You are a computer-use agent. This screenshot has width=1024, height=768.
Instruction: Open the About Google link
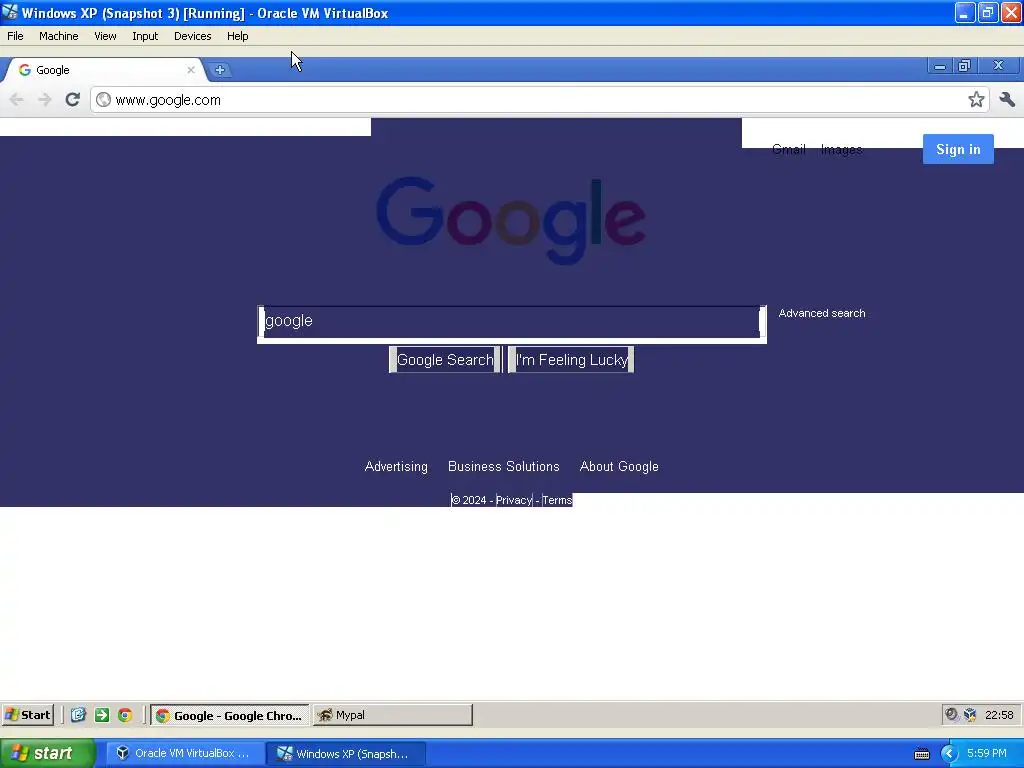click(x=619, y=466)
